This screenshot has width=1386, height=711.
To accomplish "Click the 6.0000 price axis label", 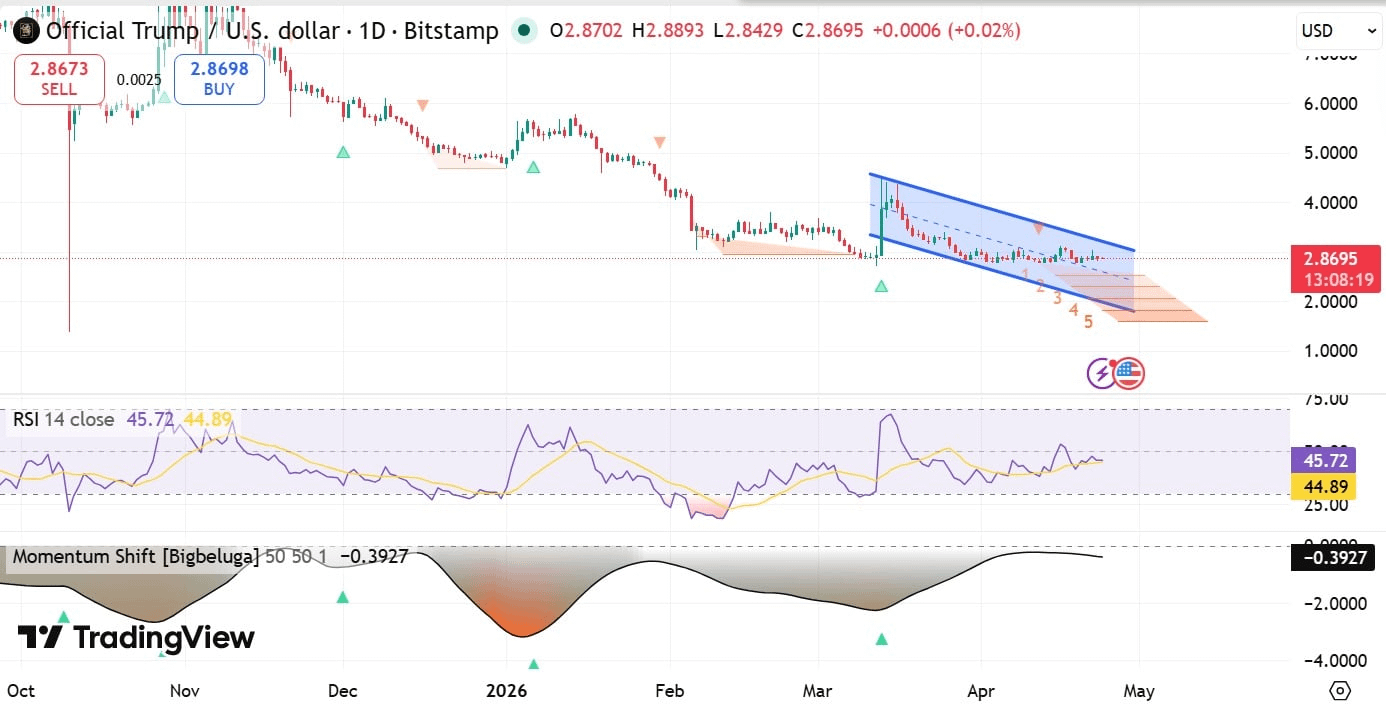I will [x=1329, y=103].
